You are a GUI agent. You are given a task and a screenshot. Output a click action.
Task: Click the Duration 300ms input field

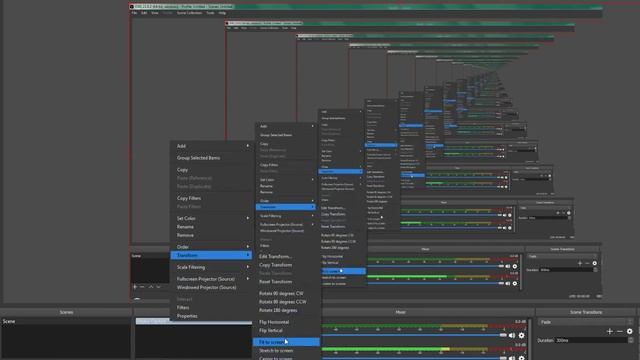tap(592, 340)
